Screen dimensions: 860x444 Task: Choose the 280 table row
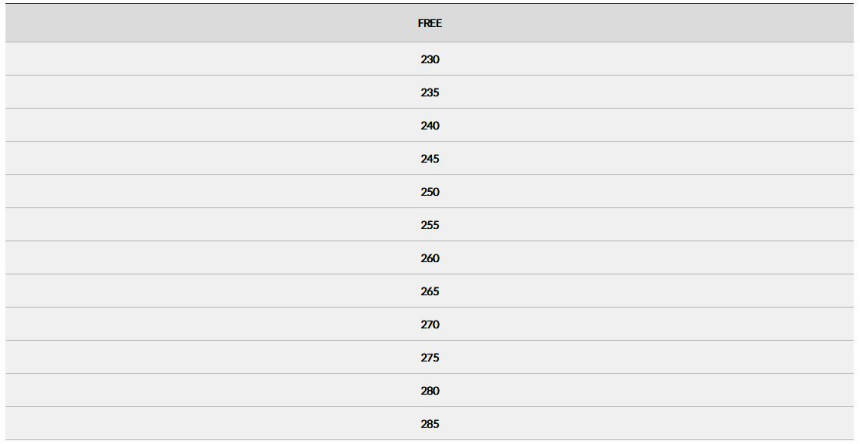pos(429,390)
